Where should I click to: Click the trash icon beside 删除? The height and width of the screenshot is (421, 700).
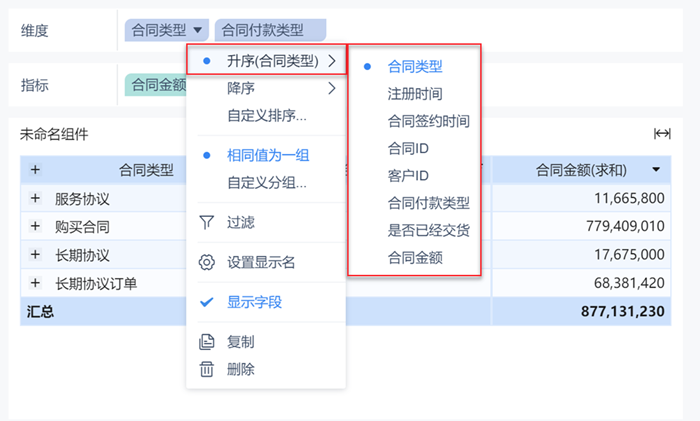207,369
